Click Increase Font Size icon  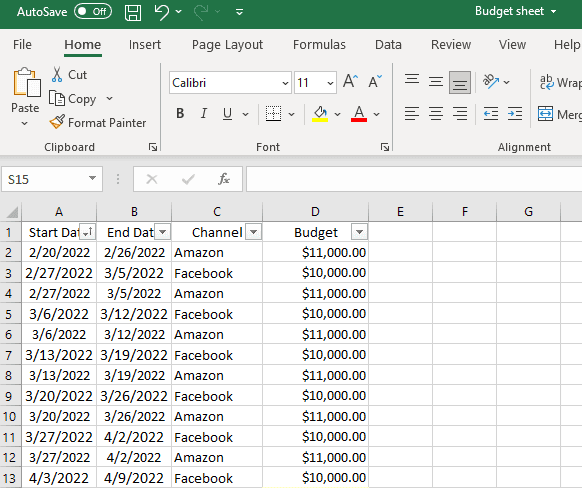(x=350, y=81)
